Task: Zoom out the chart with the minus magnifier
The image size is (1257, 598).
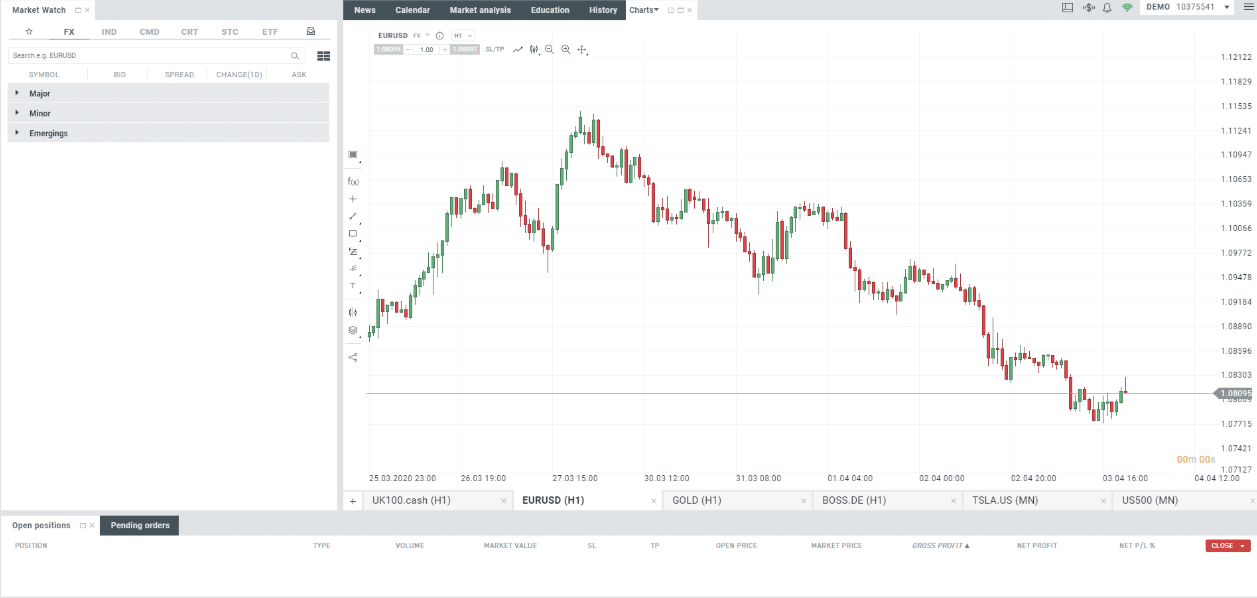Action: [x=549, y=49]
